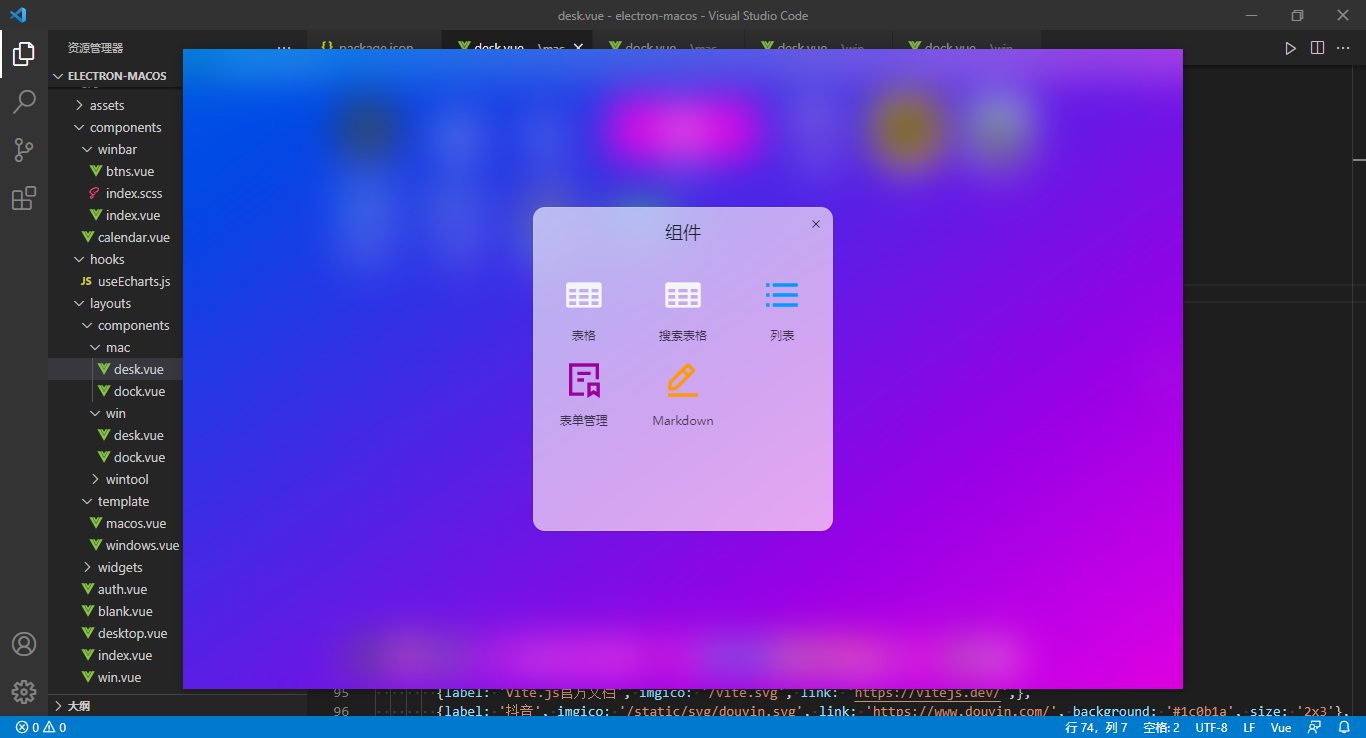
Task: Click the 表格 table component icon
Action: [583, 296]
